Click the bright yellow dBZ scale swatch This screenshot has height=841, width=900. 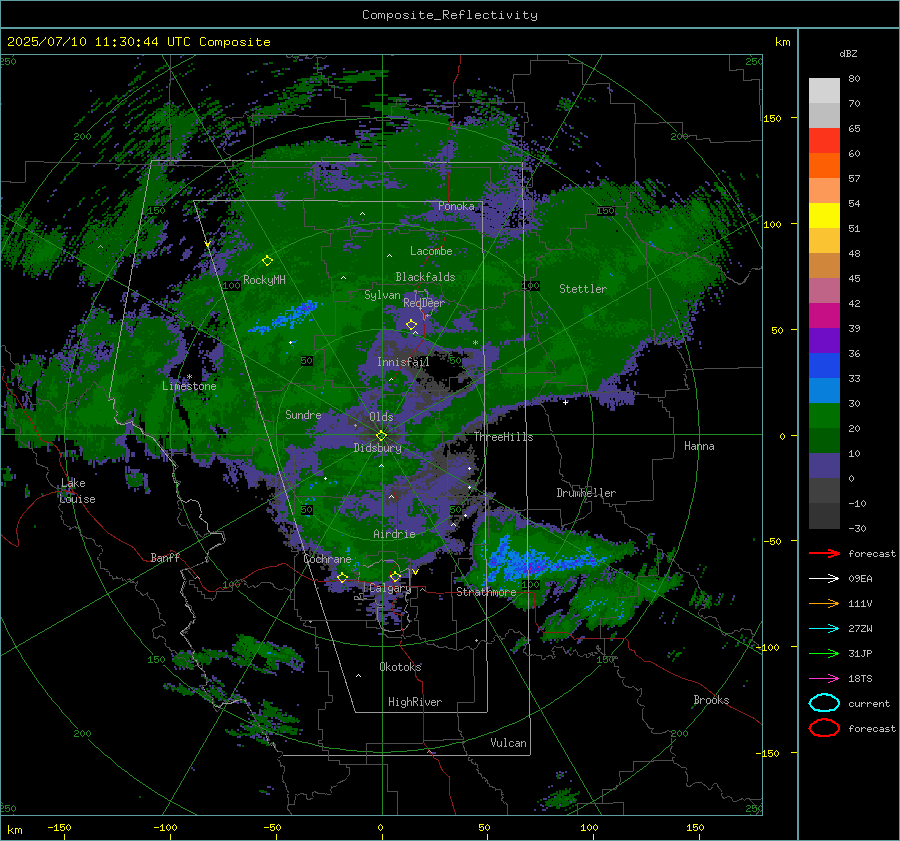[824, 215]
